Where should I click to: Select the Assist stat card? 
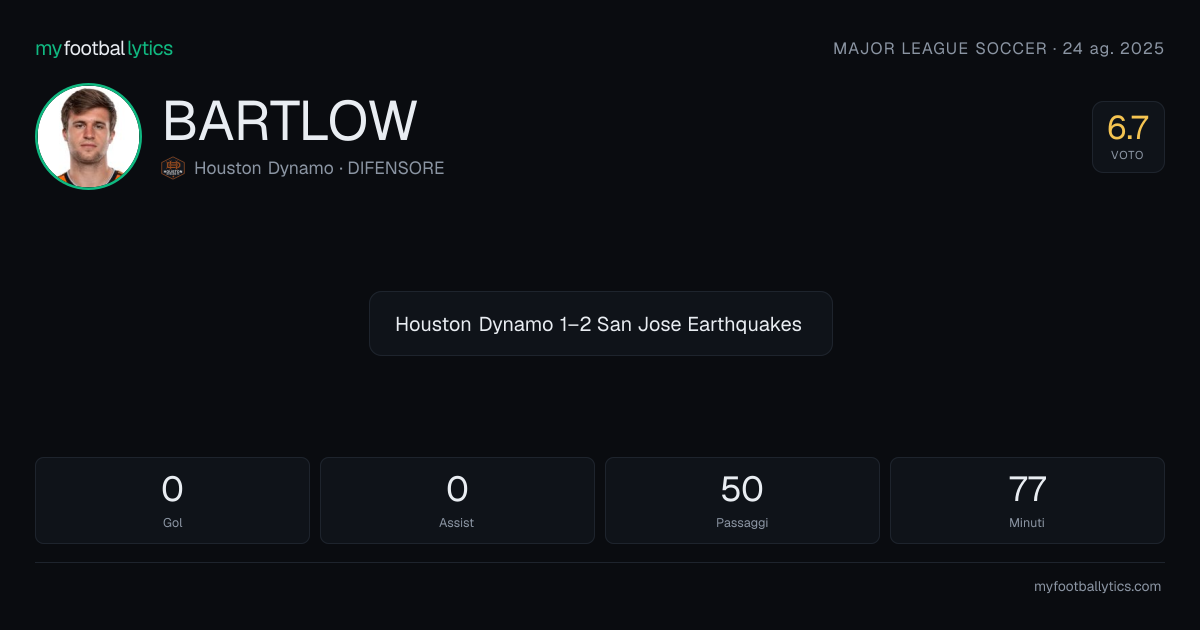(457, 500)
